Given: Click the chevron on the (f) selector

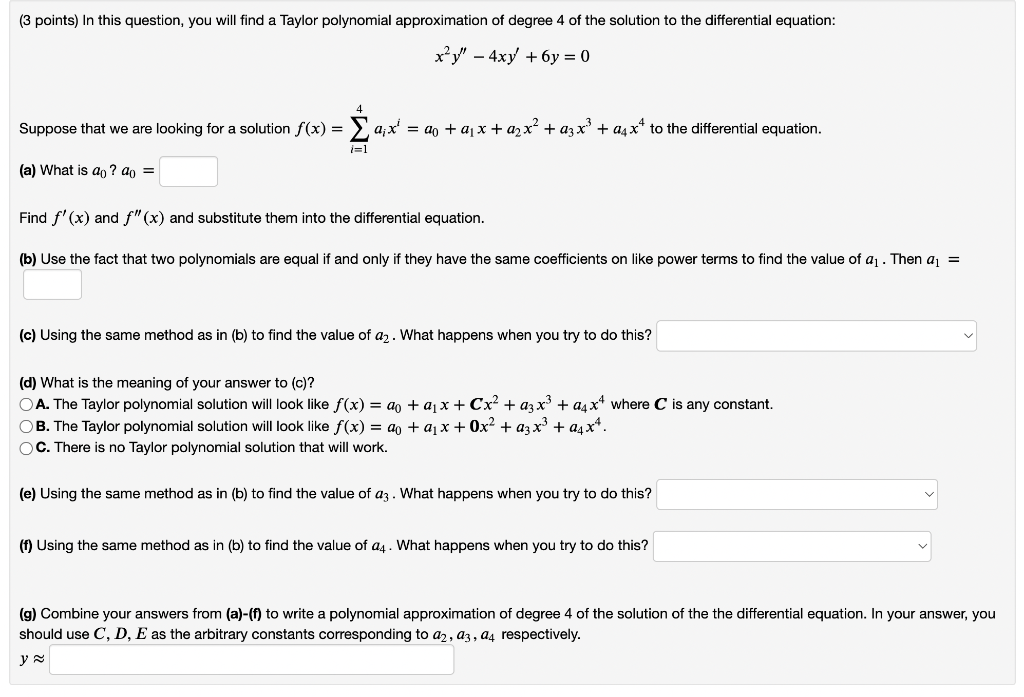Looking at the screenshot, I should pyautogui.click(x=920, y=545).
